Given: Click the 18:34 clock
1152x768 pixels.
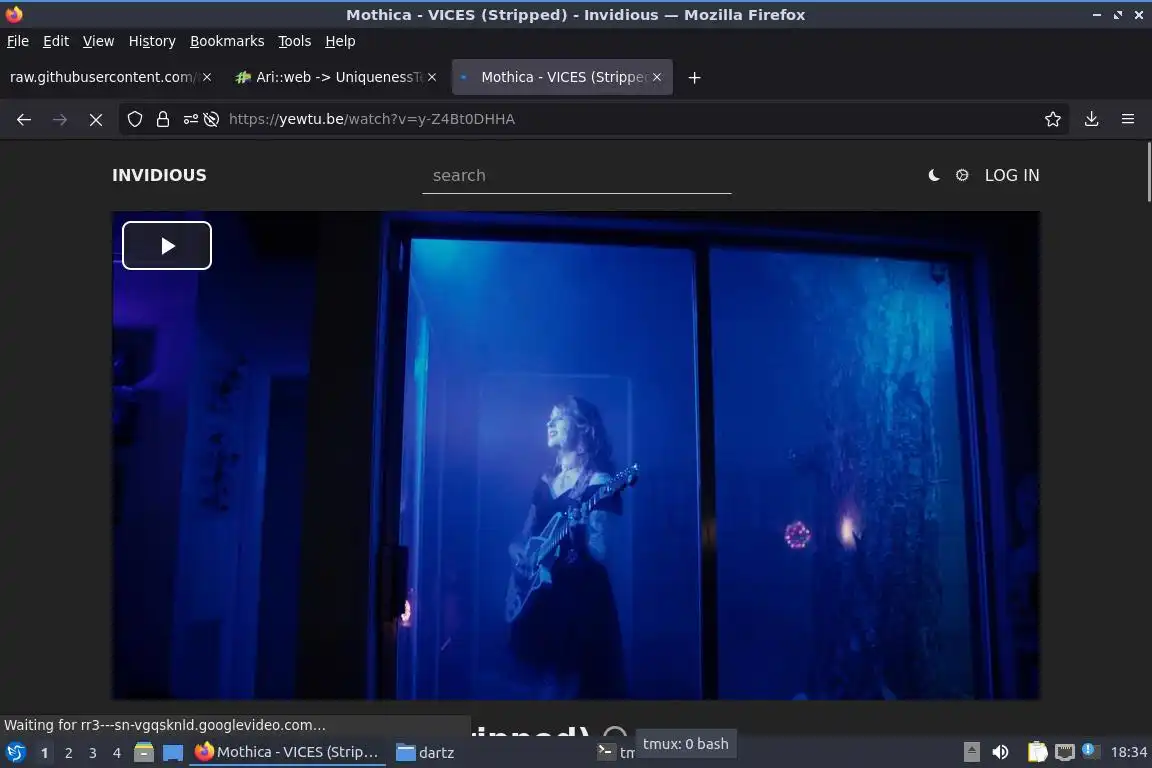Looking at the screenshot, I should click(1128, 752).
